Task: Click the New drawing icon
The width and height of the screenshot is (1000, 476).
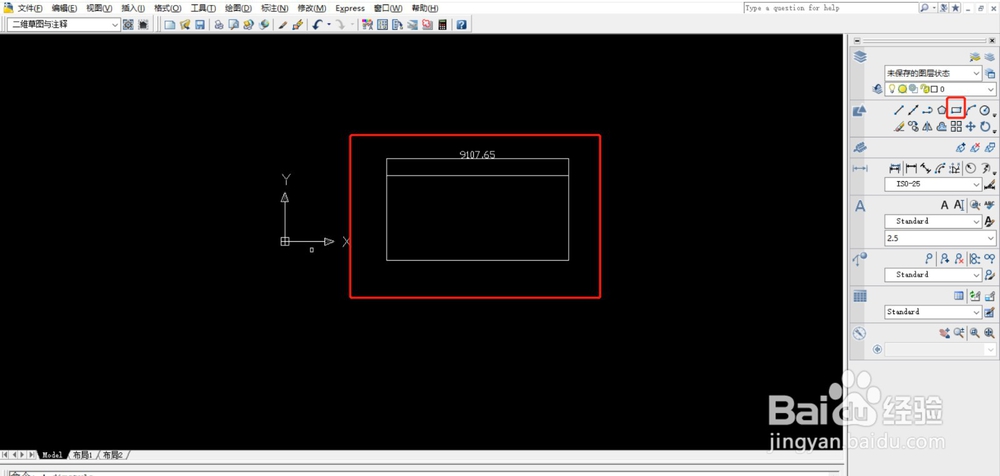Action: [x=170, y=25]
